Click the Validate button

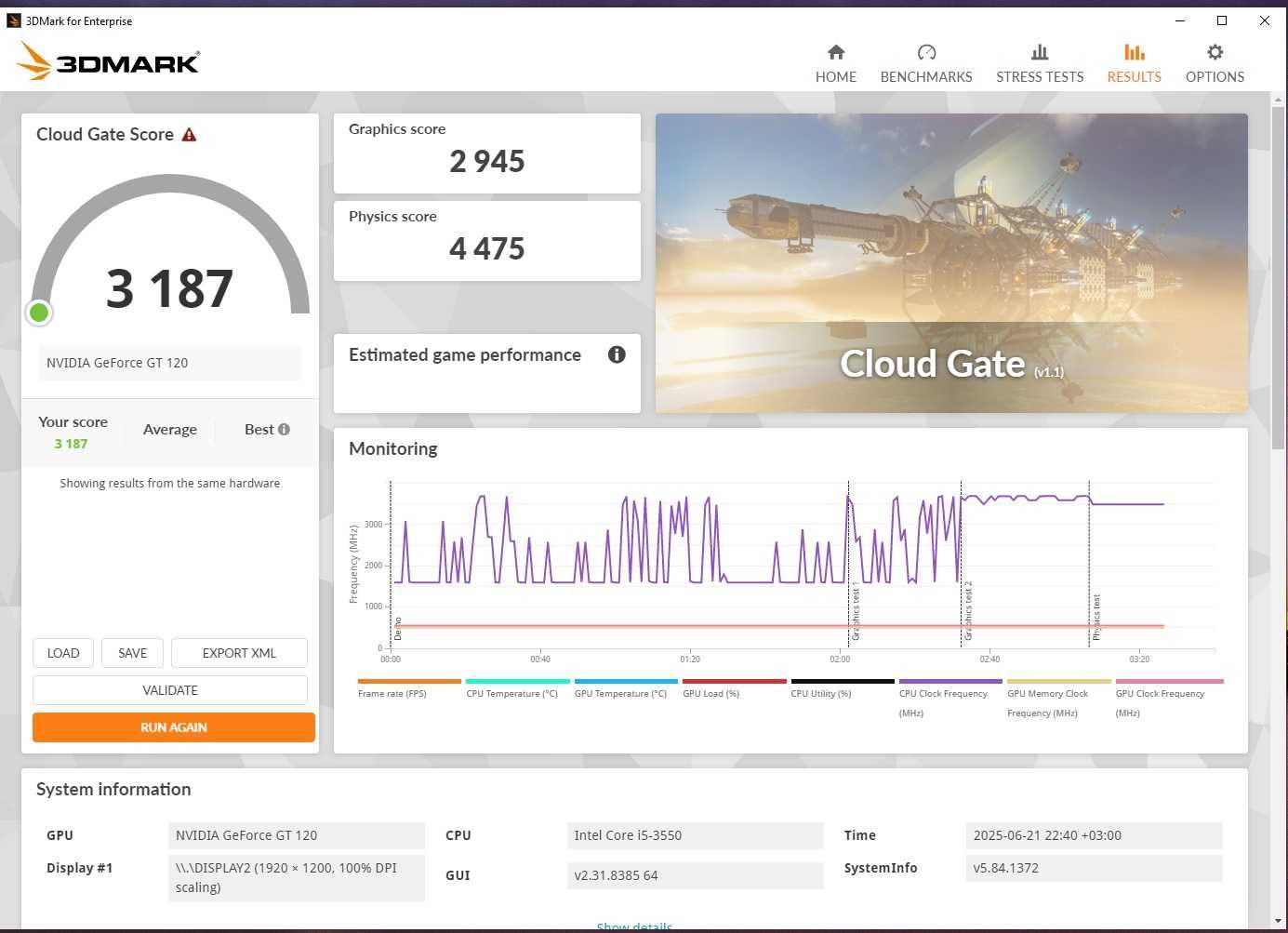(170, 690)
